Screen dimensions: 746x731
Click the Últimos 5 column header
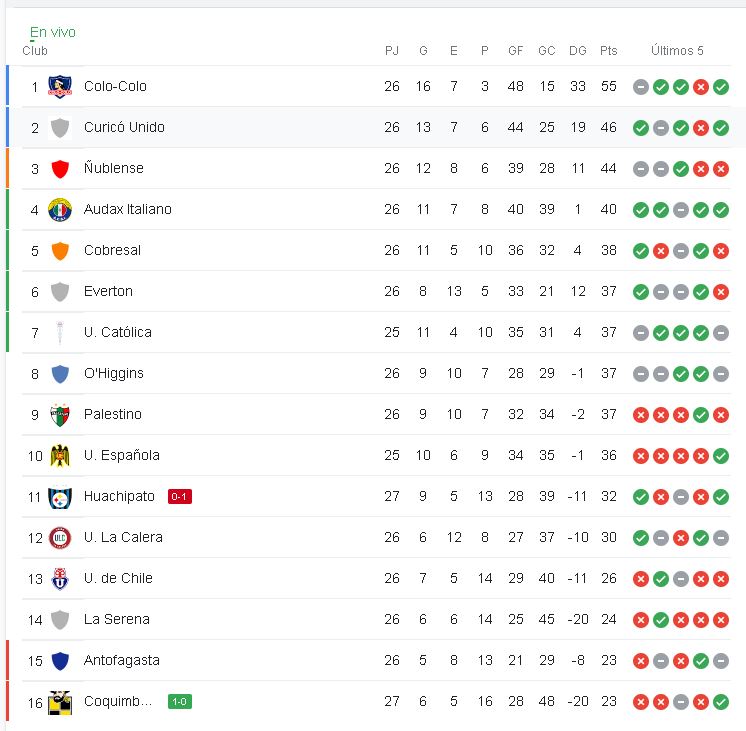click(x=677, y=50)
